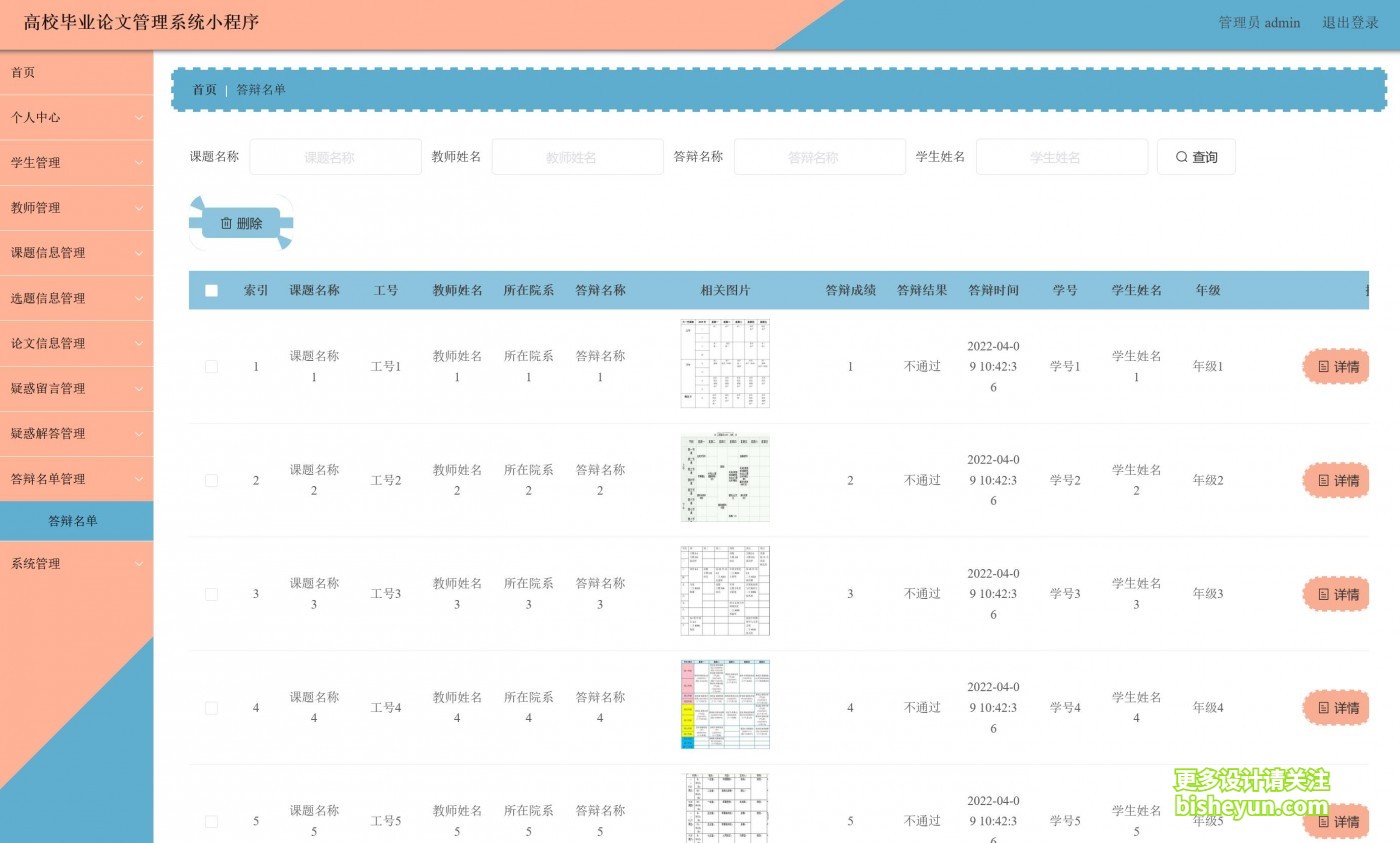Open the 相关图片 thumbnail in row 1
This screenshot has width=1400, height=843.
725,363
